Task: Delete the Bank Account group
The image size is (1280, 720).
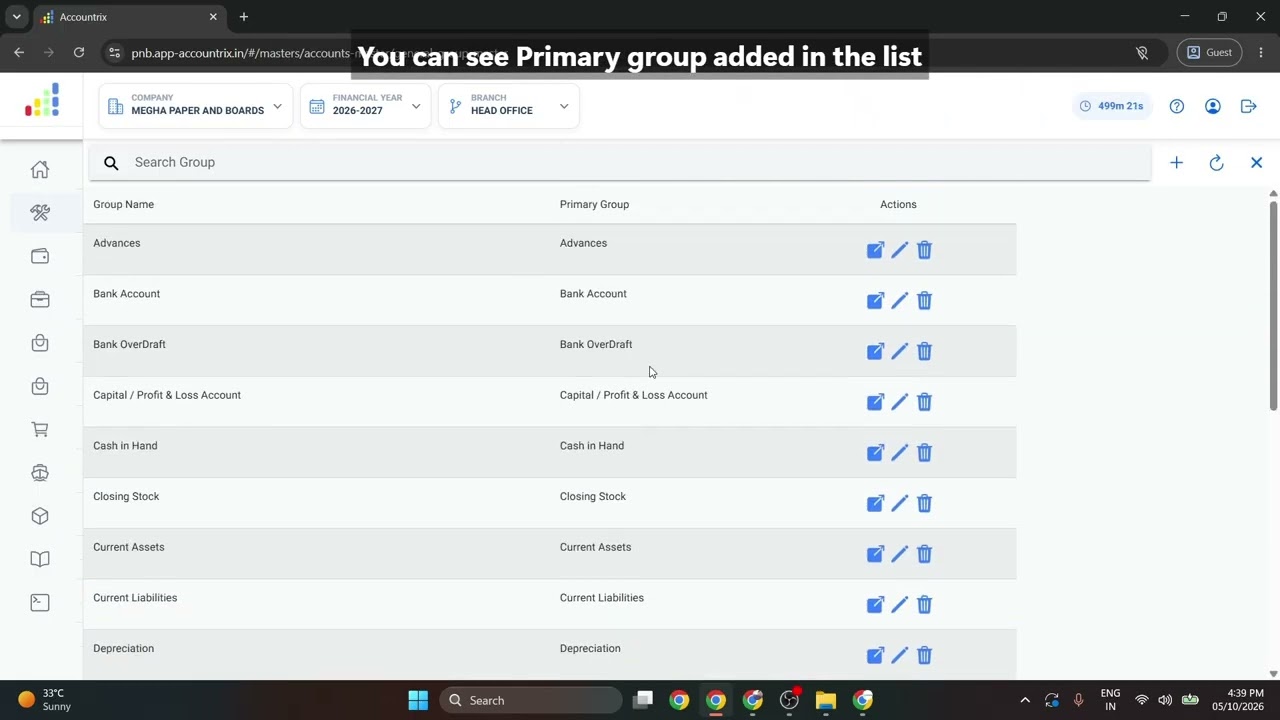Action: pos(924,300)
